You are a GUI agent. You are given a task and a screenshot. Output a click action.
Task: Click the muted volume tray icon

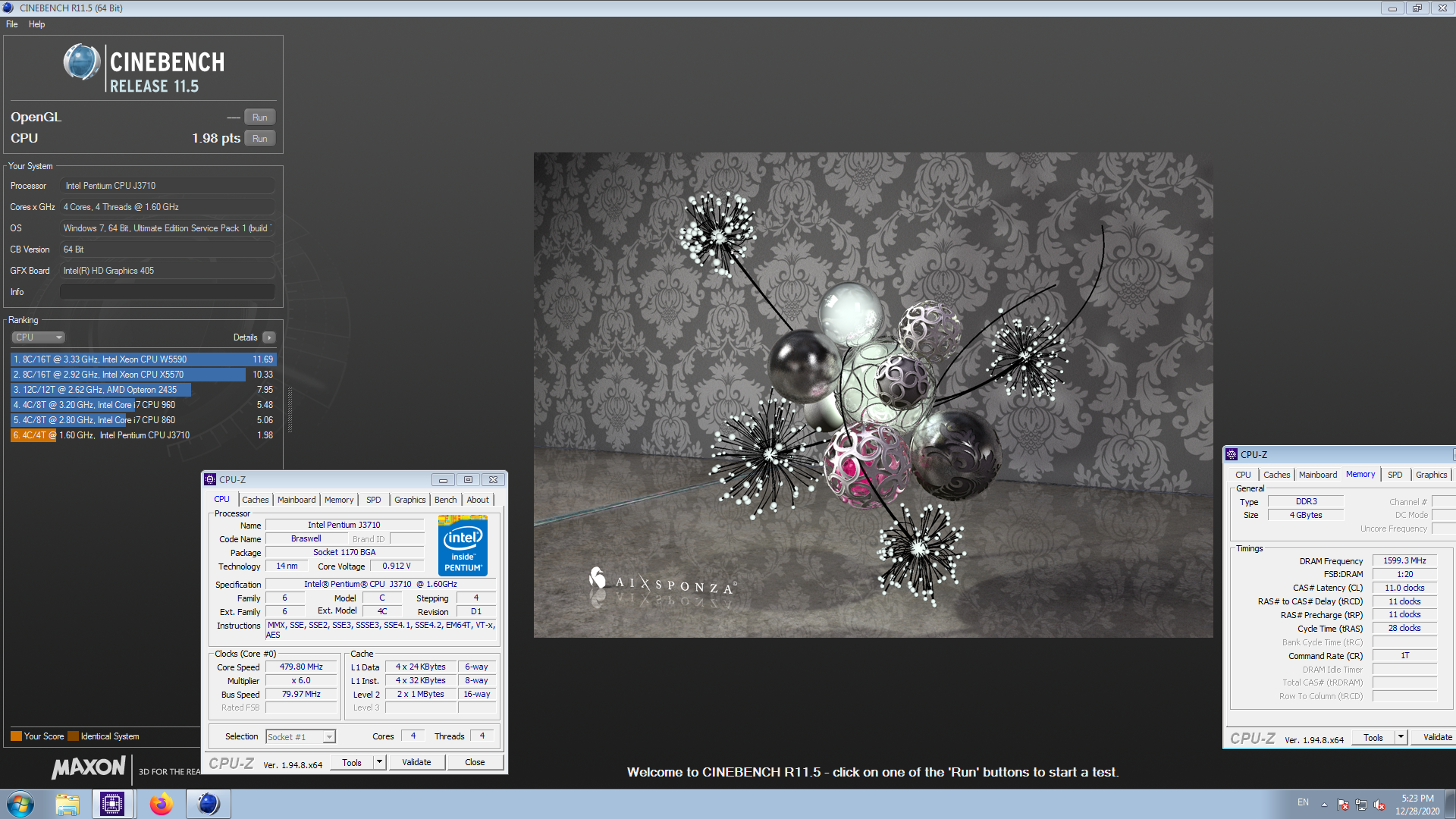1379,805
